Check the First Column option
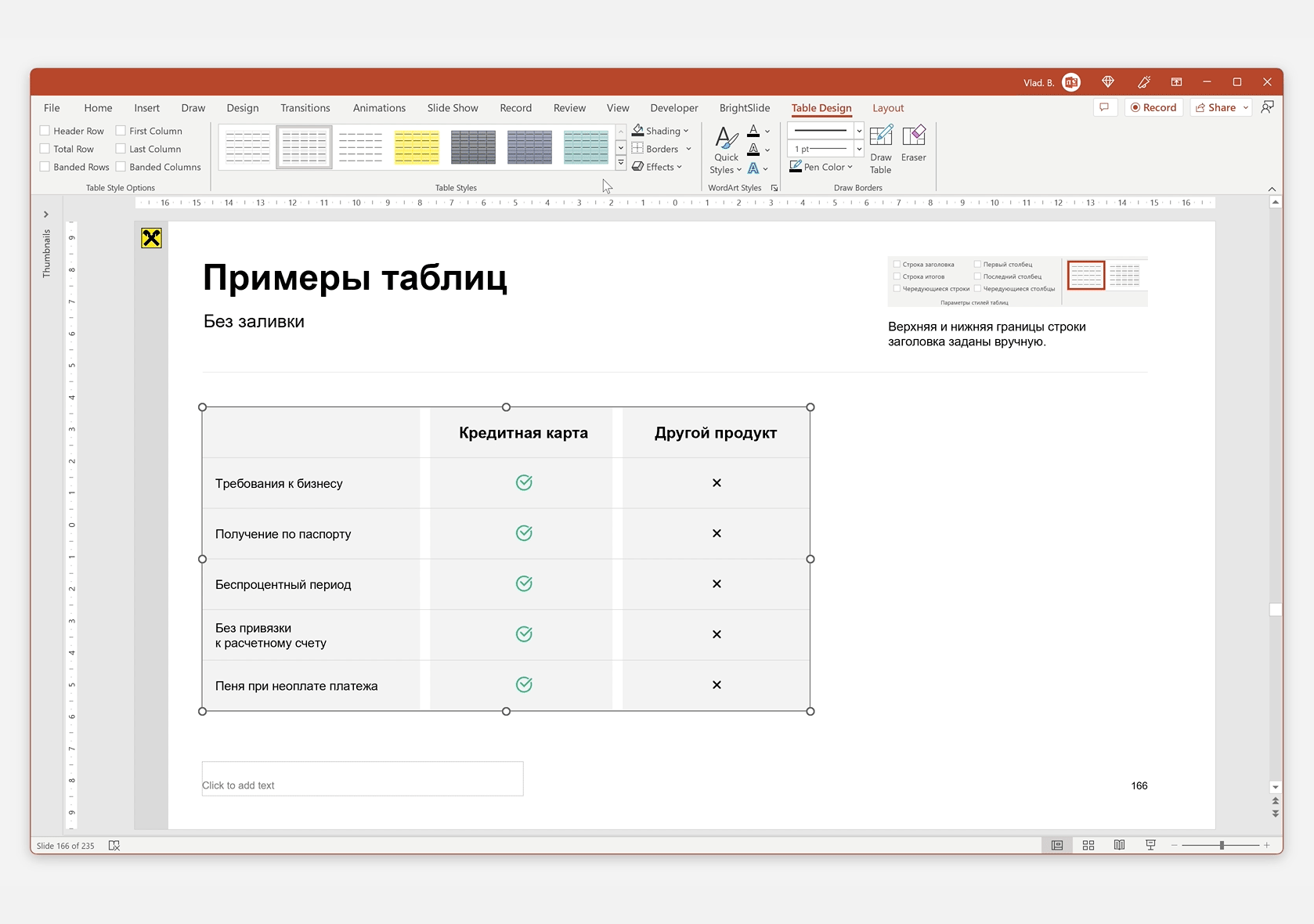This screenshot has width=1314, height=924. click(121, 131)
